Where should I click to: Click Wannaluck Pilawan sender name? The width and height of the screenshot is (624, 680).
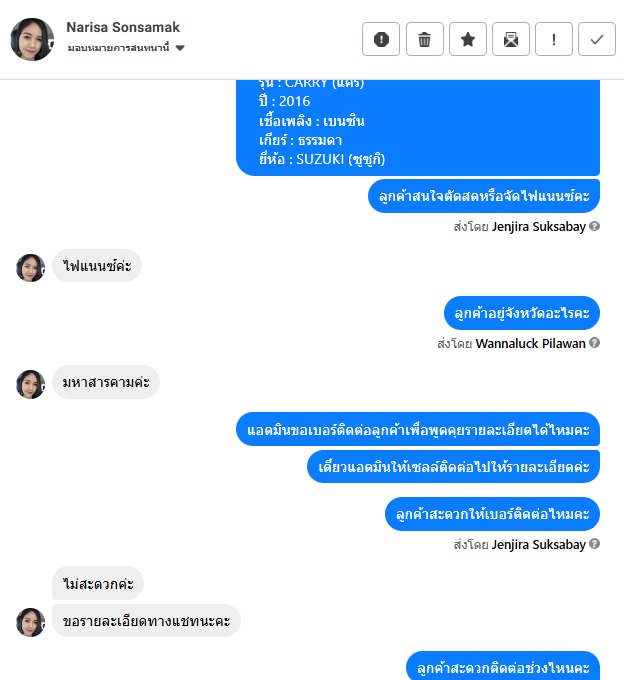530,343
